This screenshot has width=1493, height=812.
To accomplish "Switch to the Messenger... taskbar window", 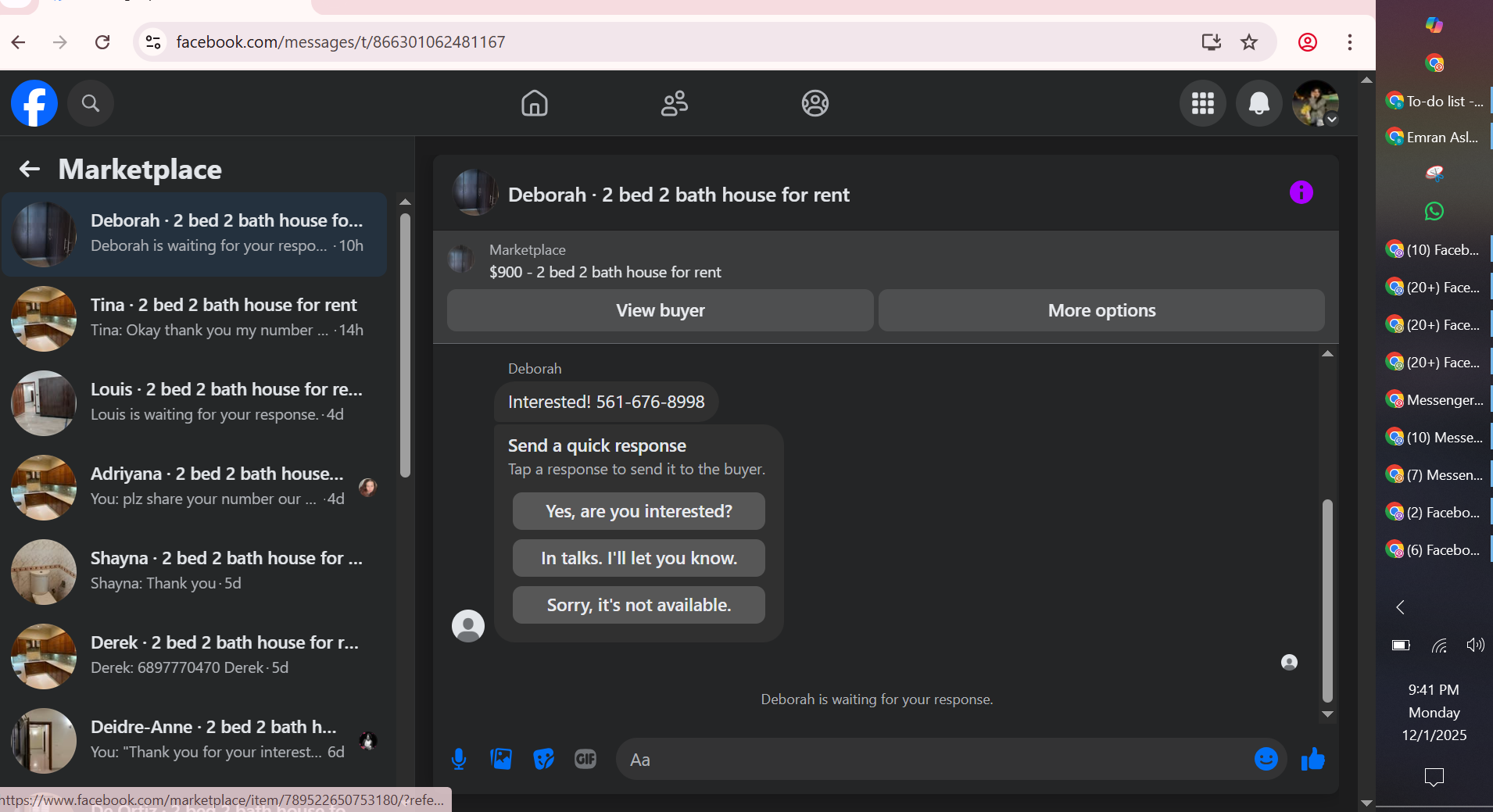I will tap(1436, 399).
